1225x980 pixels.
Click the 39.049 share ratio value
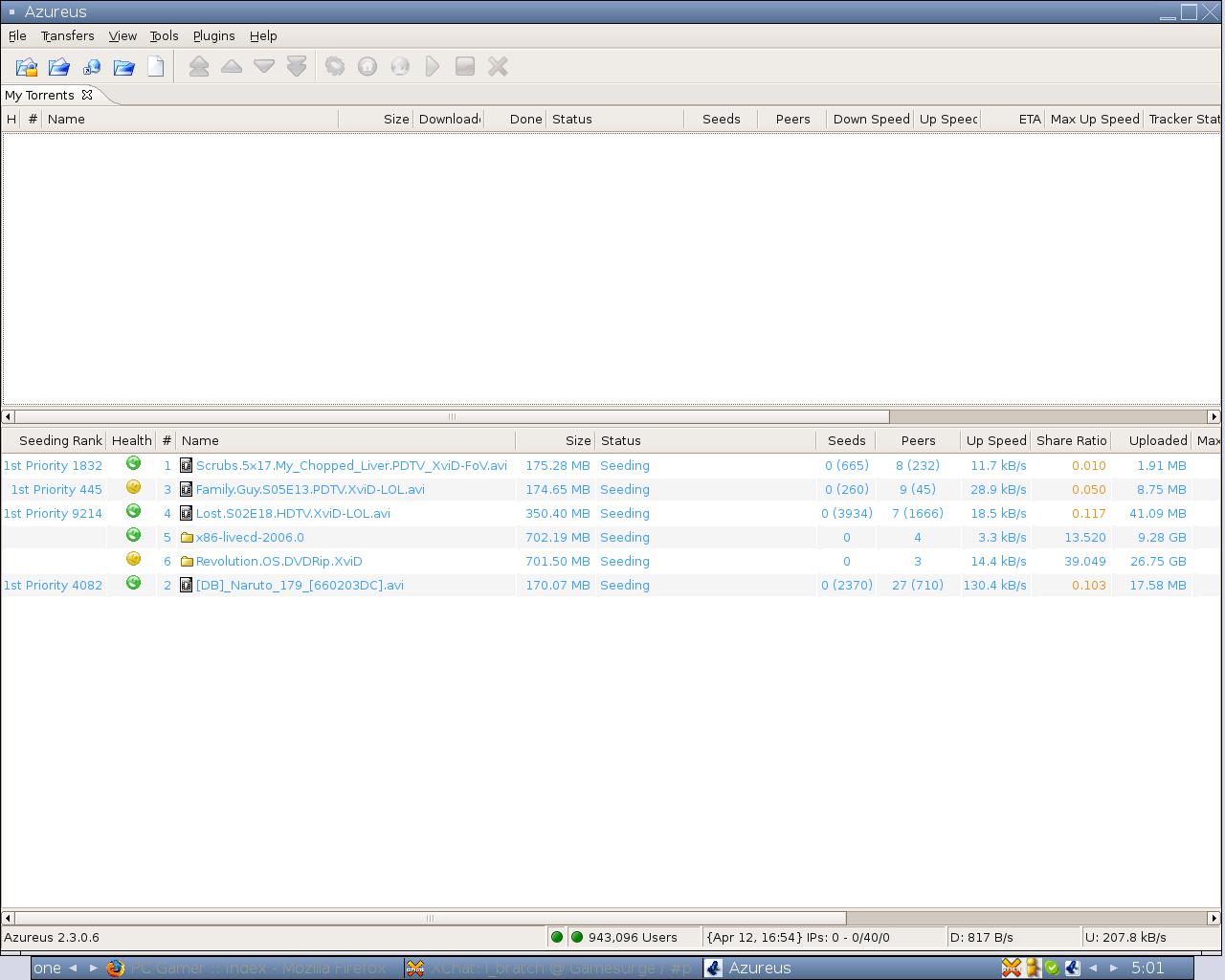[1085, 561]
